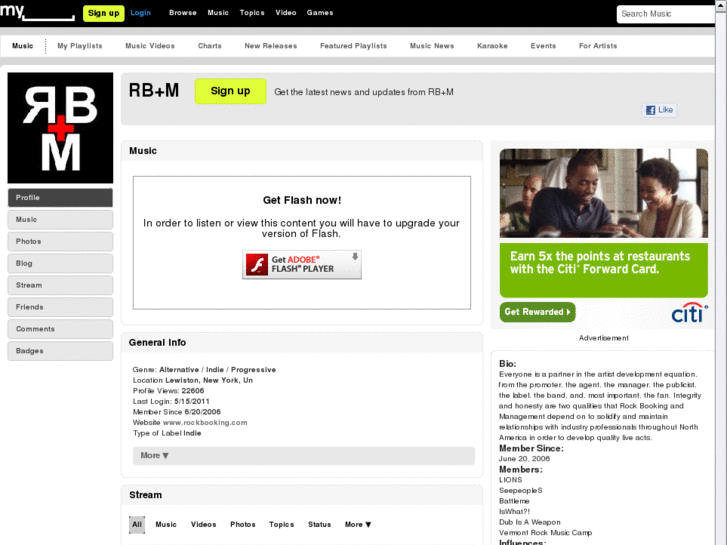Click member name 'SeepeopleS'
This screenshot has height=545, width=727.
coord(521,491)
